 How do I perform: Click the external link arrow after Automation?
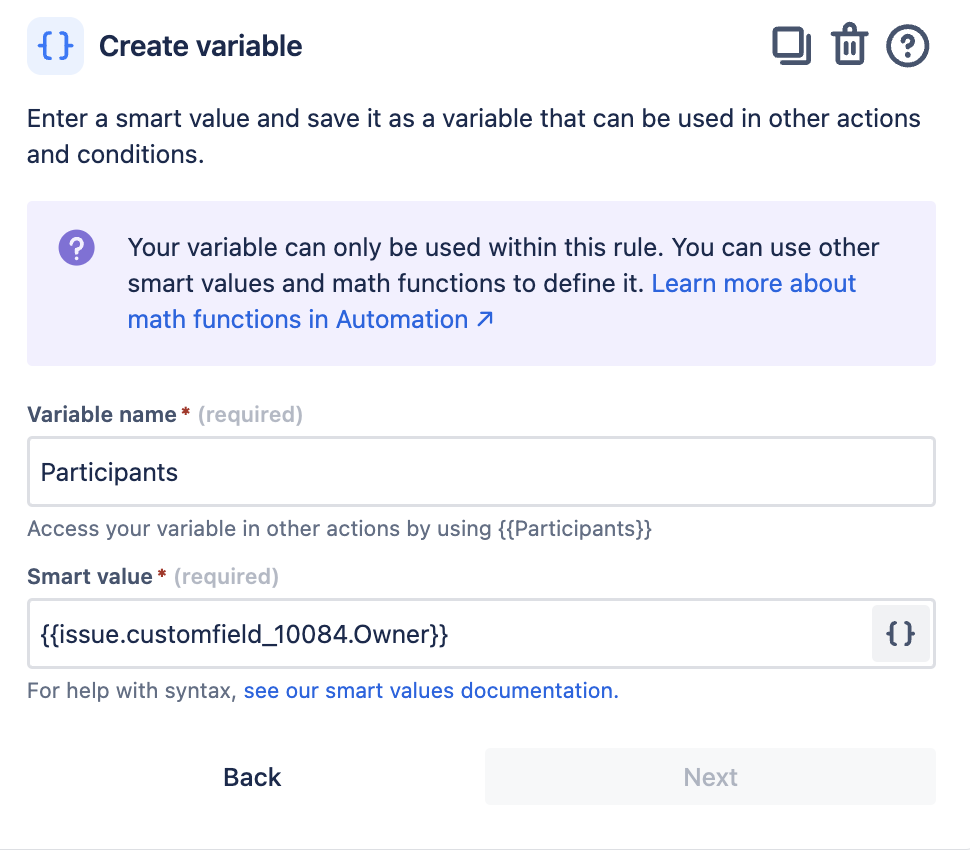coord(485,320)
